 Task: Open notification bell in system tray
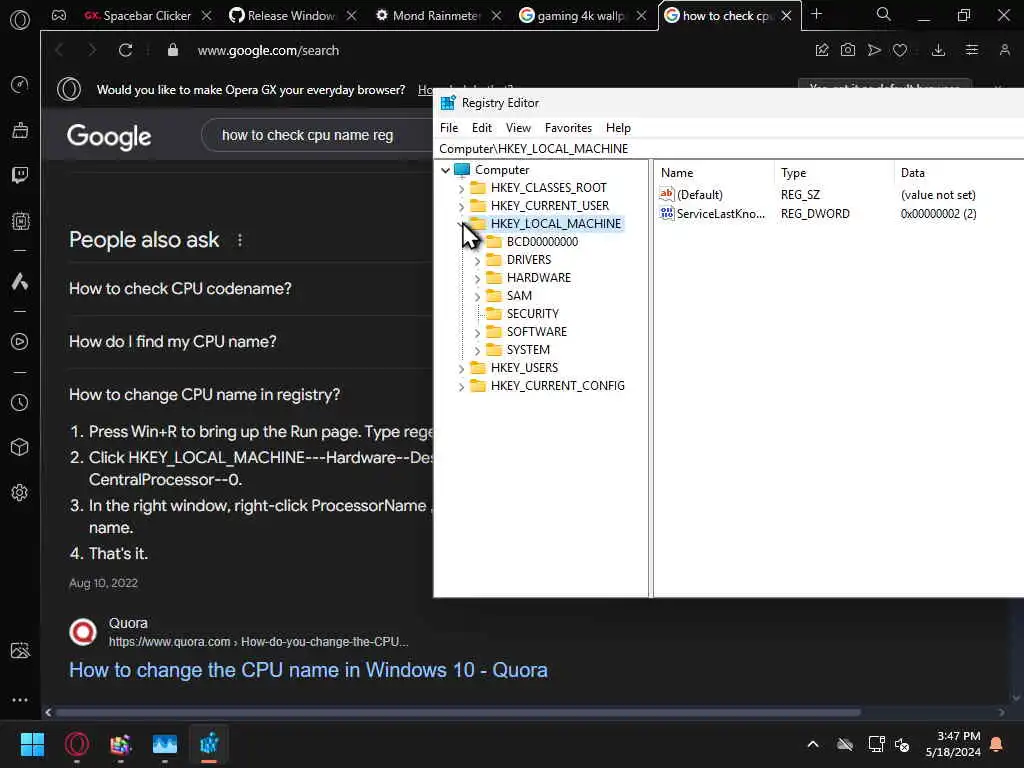(997, 744)
